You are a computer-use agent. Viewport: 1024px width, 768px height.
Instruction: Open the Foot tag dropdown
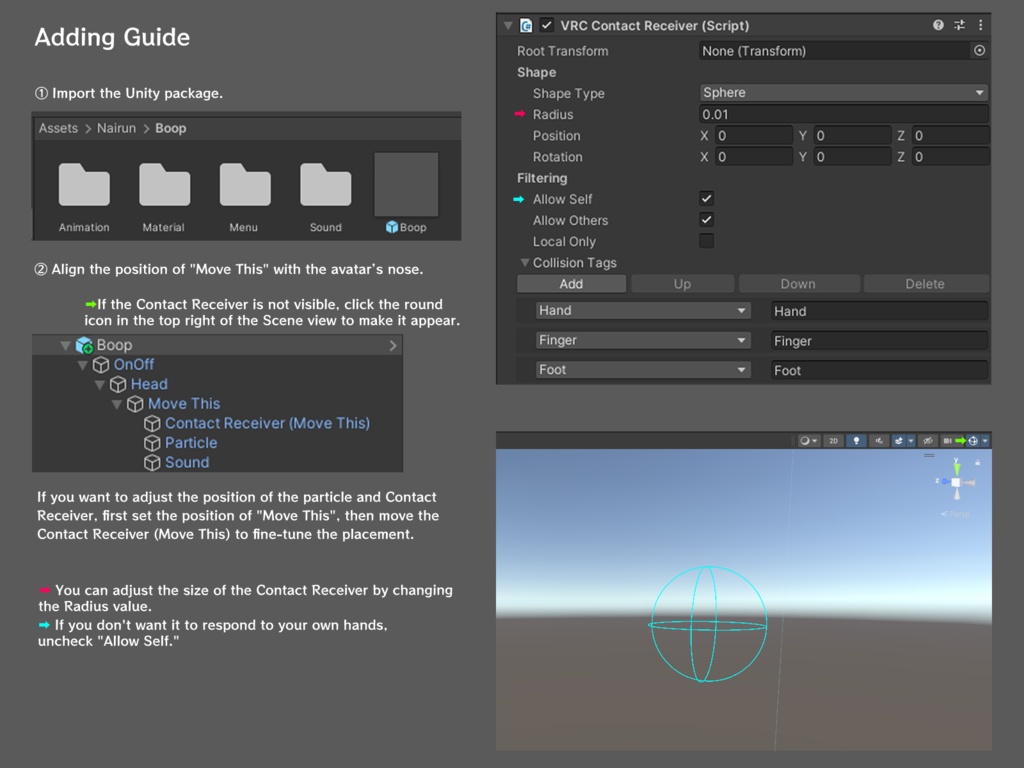[643, 370]
